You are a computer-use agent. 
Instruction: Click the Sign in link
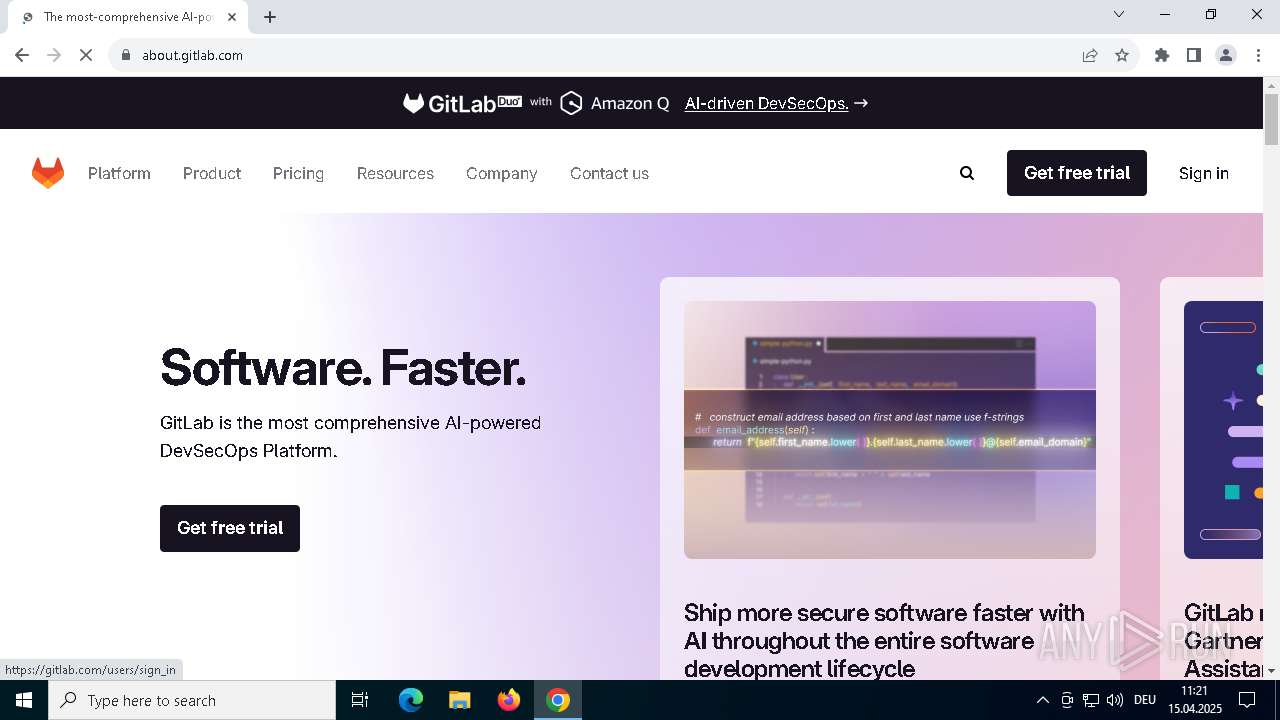(1203, 173)
